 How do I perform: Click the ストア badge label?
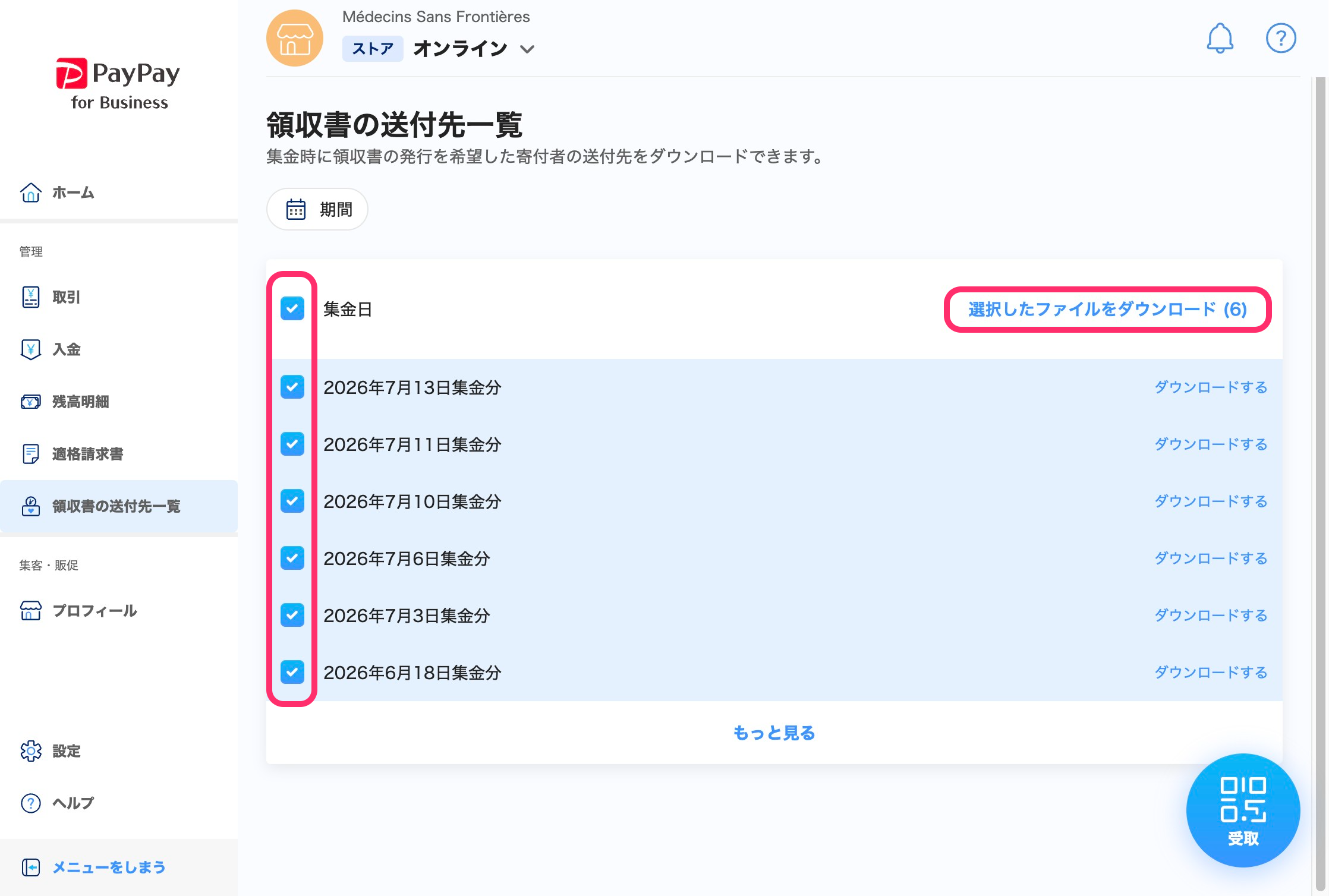373,49
